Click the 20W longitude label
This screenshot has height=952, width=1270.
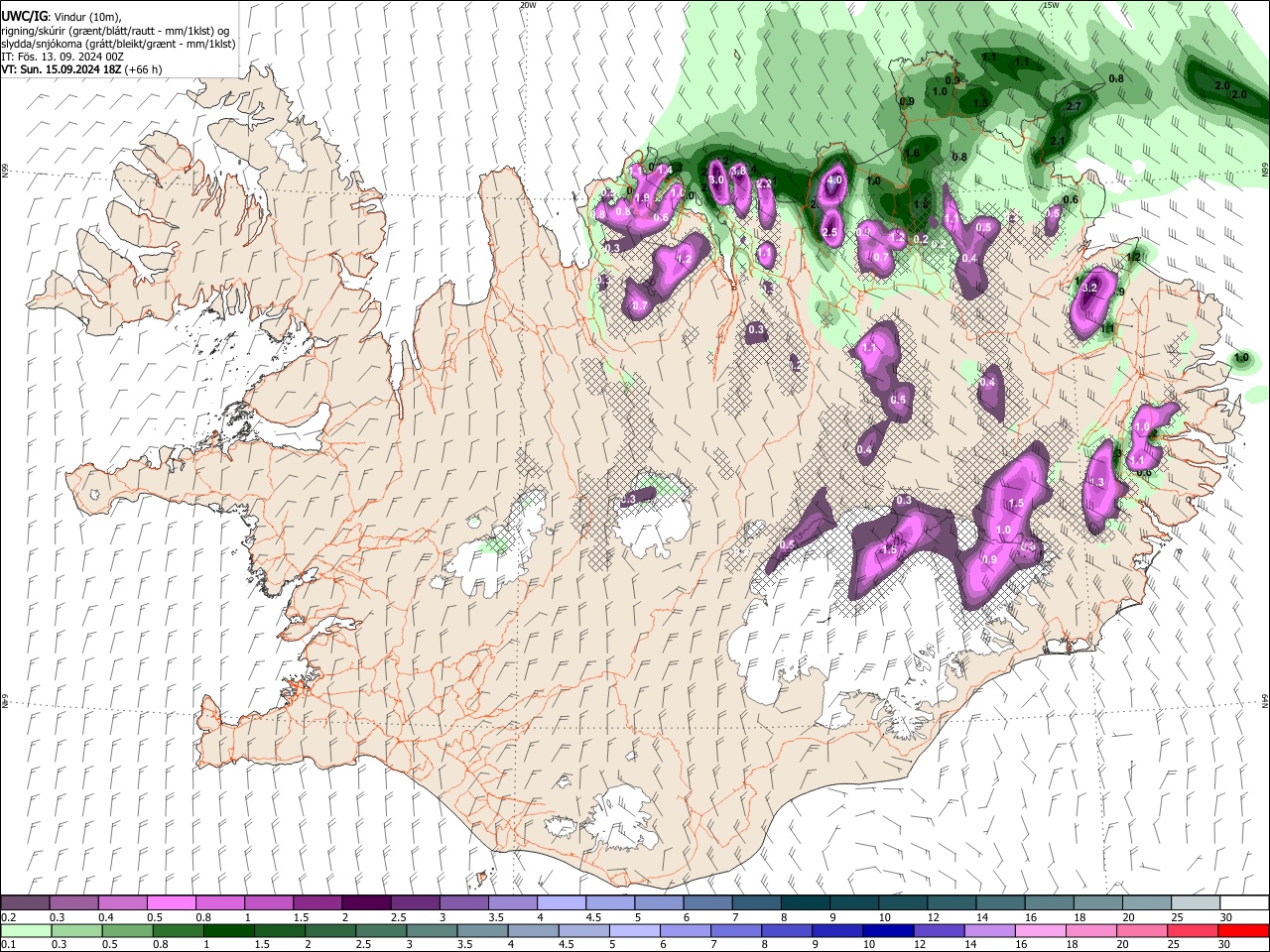click(528, 5)
